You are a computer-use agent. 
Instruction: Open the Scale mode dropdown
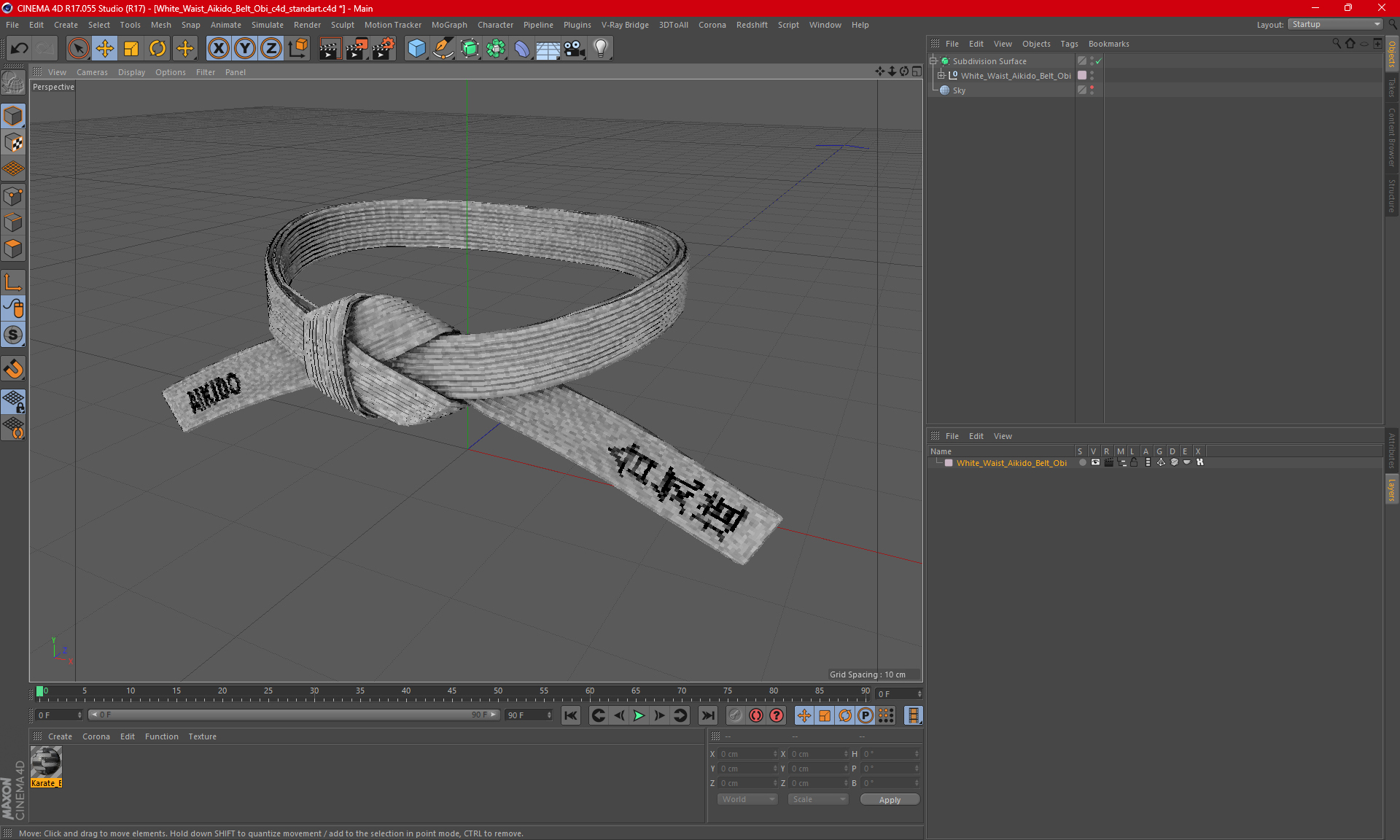(x=818, y=800)
